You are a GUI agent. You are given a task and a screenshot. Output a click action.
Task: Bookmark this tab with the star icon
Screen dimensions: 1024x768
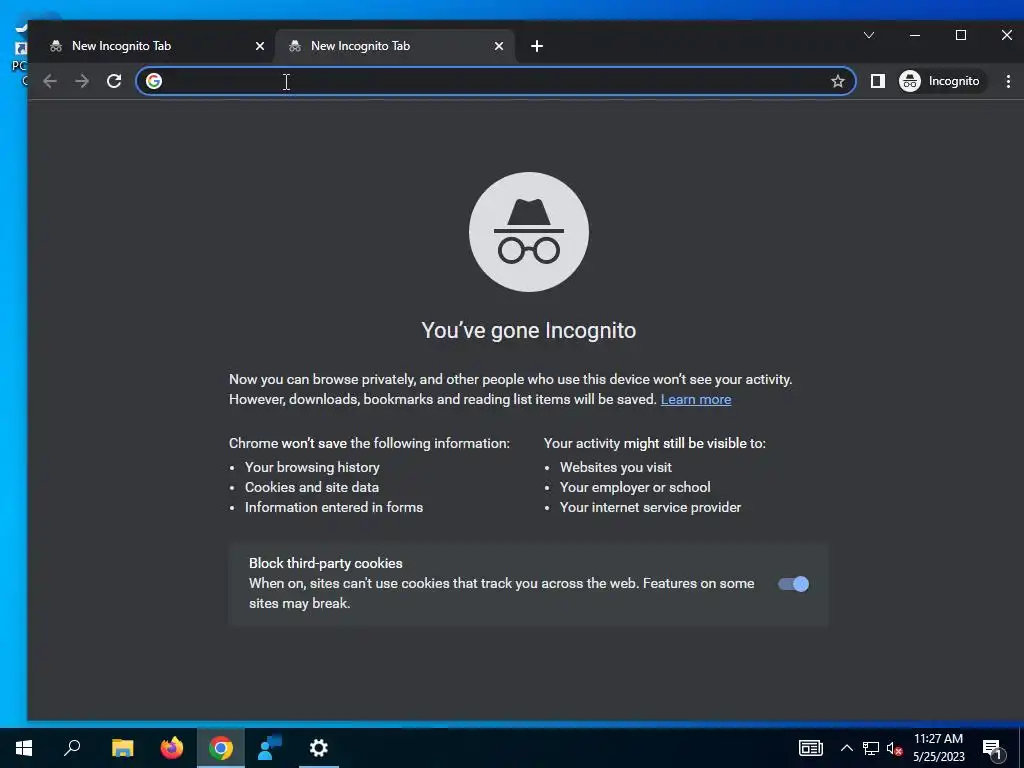tap(838, 81)
